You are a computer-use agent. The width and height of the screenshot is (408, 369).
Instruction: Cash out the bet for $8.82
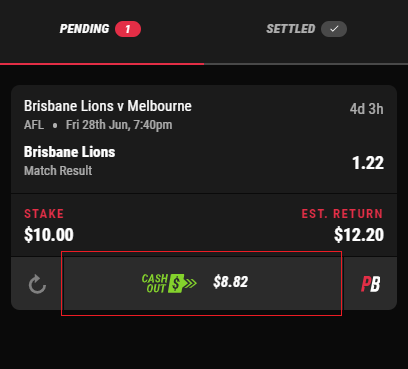[x=202, y=283]
